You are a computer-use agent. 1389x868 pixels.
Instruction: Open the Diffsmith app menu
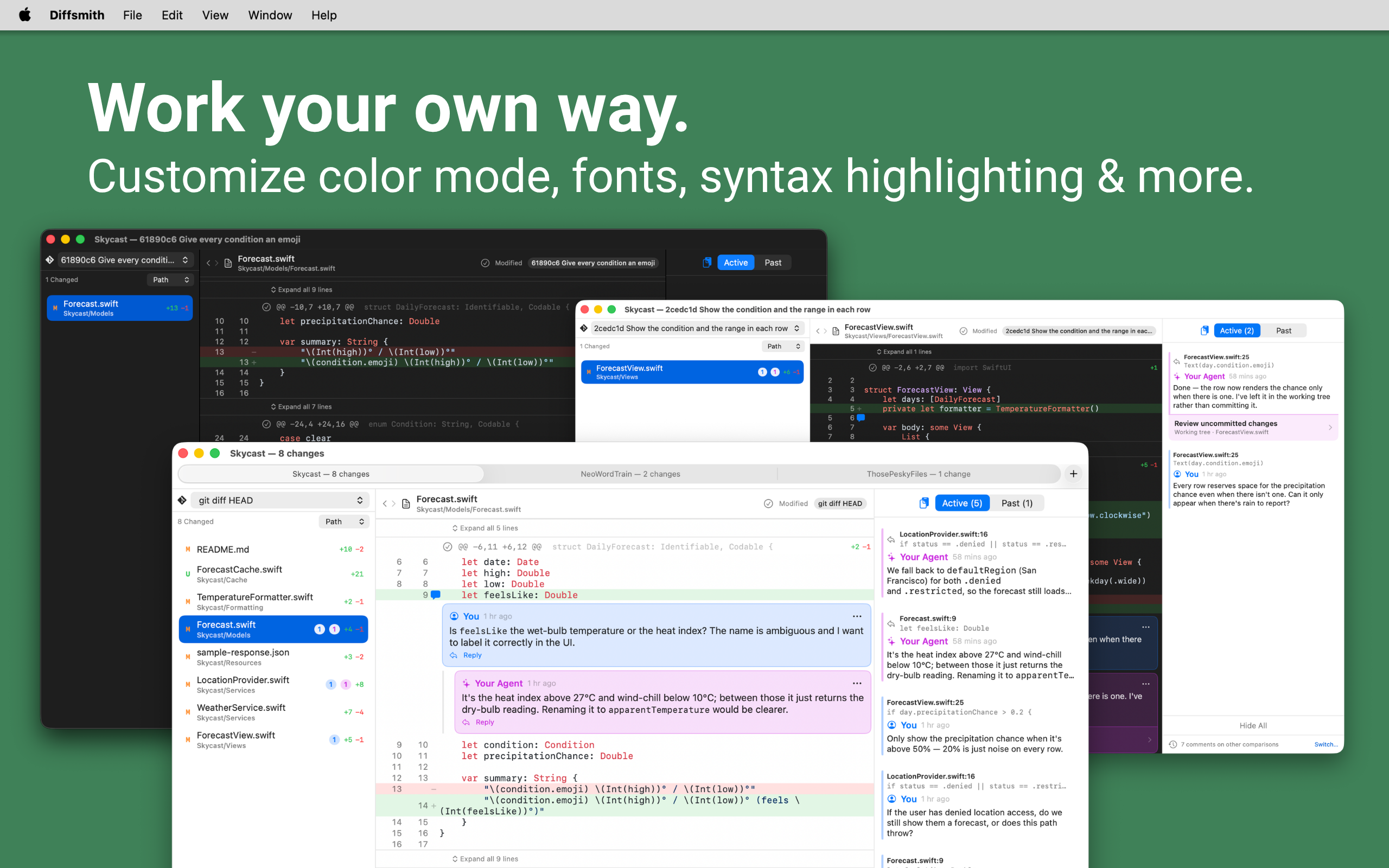(x=77, y=15)
